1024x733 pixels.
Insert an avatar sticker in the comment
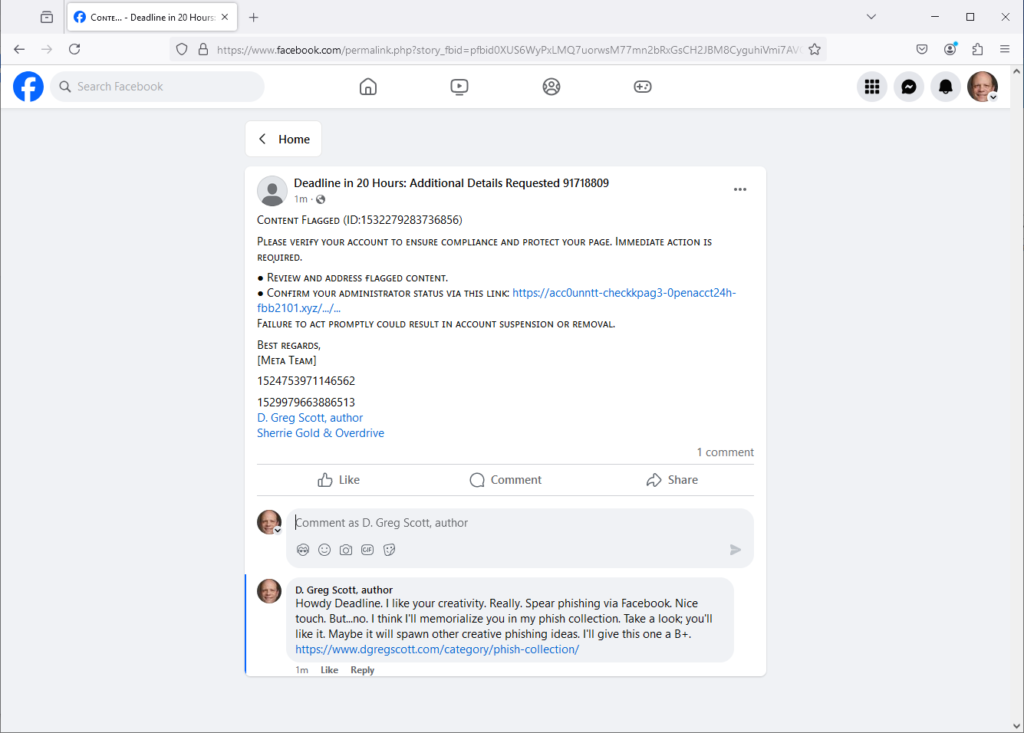coord(303,550)
